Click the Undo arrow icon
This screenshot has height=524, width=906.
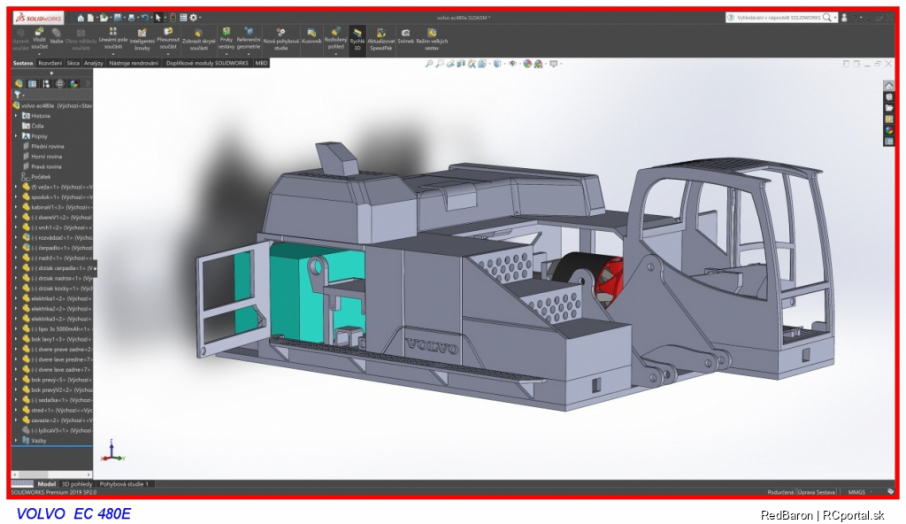tap(145, 18)
